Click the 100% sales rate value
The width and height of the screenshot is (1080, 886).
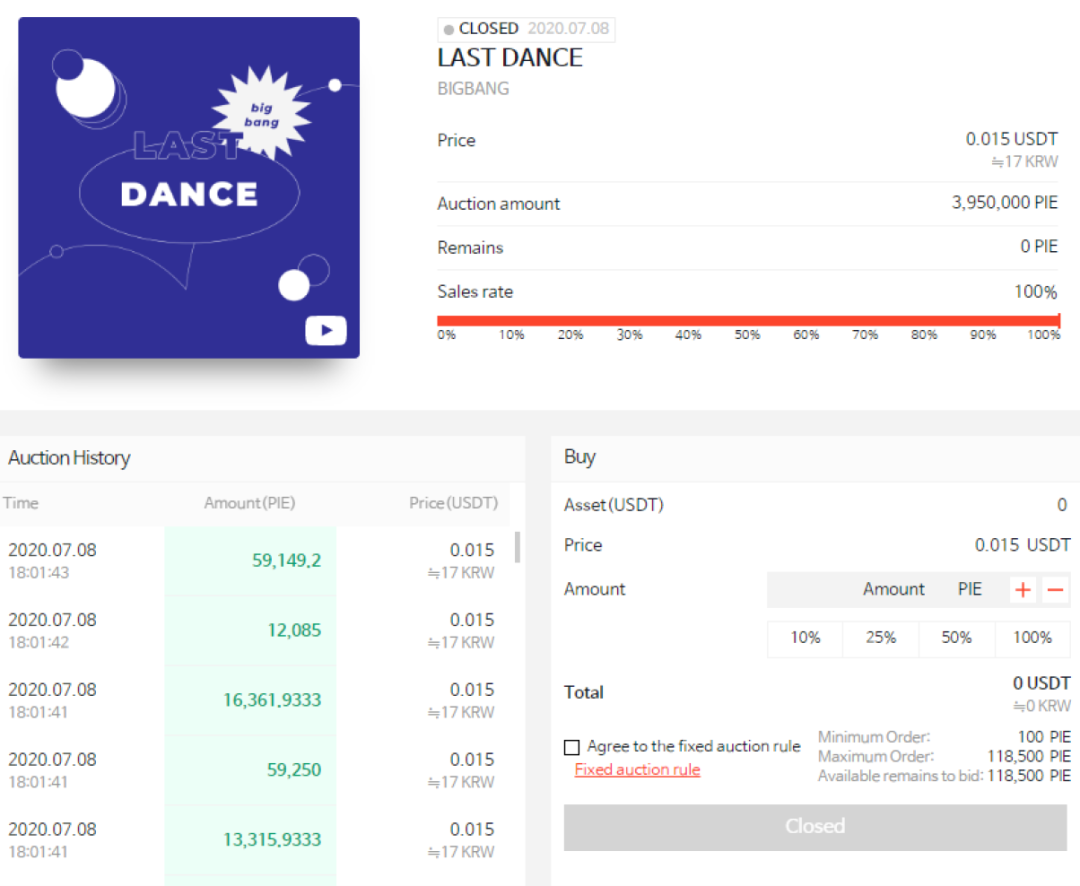(x=1035, y=292)
